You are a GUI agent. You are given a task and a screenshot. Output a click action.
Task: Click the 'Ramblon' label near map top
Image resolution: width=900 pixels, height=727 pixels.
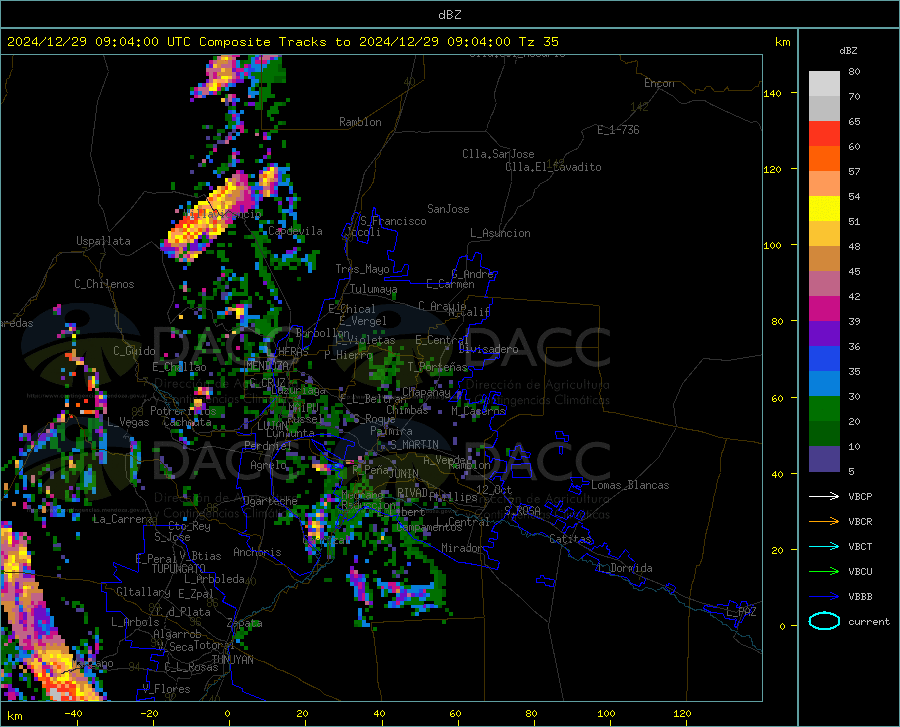coord(360,122)
